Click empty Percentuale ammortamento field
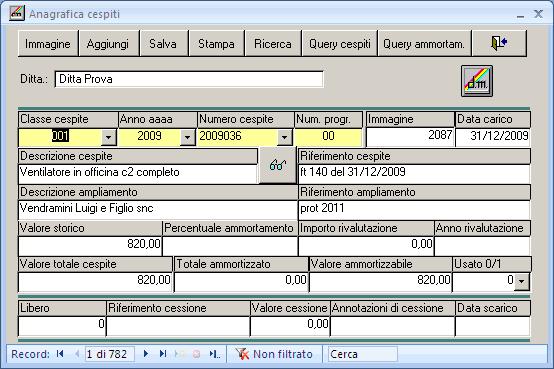 click(230, 246)
